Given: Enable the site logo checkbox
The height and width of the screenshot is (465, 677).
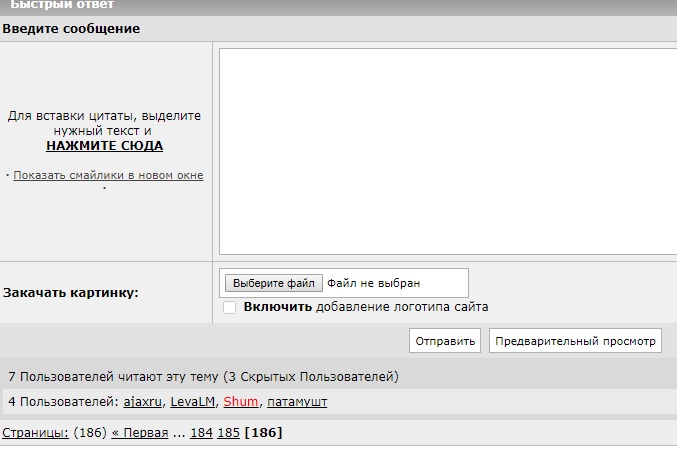Looking at the screenshot, I should coord(229,307).
